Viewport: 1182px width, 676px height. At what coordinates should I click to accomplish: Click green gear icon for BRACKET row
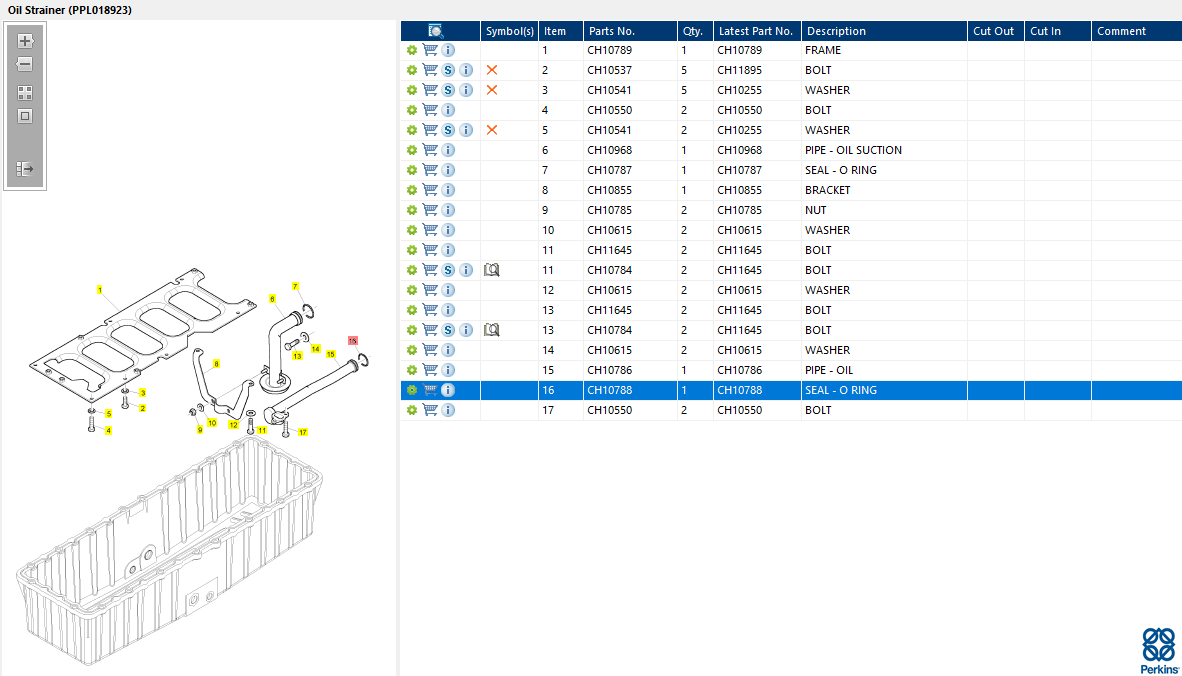411,190
